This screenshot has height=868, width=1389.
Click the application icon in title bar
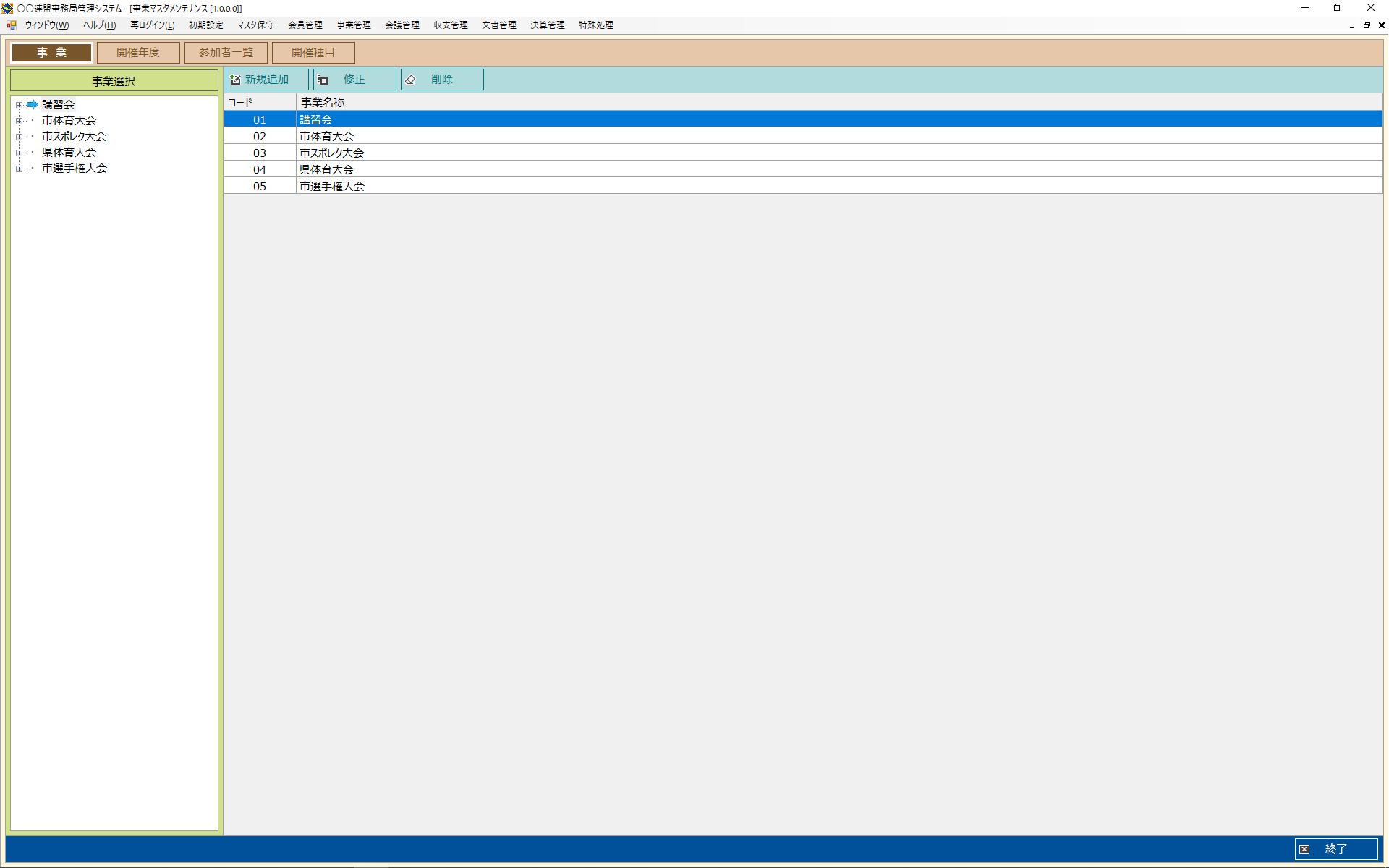(7, 8)
